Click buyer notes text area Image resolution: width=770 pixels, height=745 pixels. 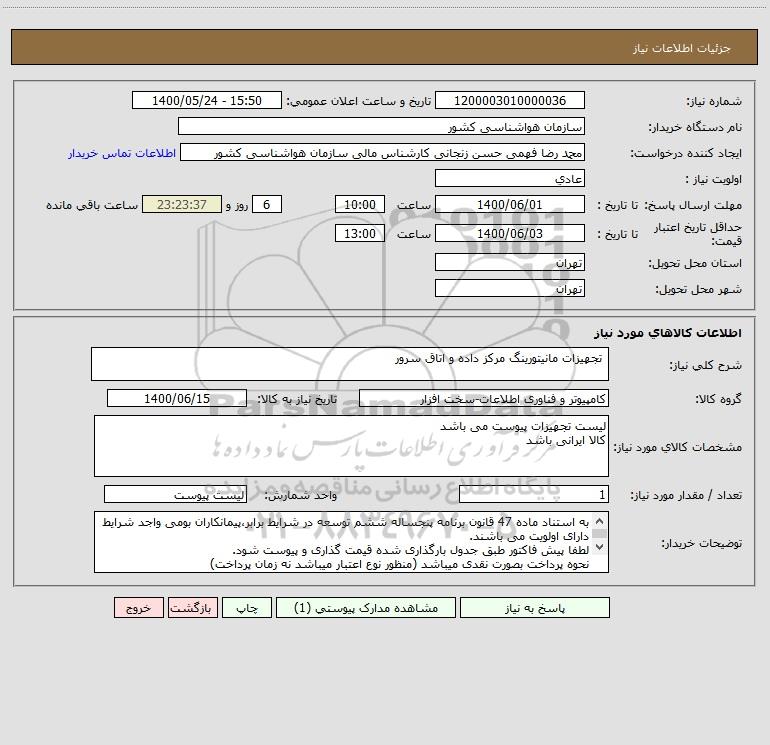point(351,542)
